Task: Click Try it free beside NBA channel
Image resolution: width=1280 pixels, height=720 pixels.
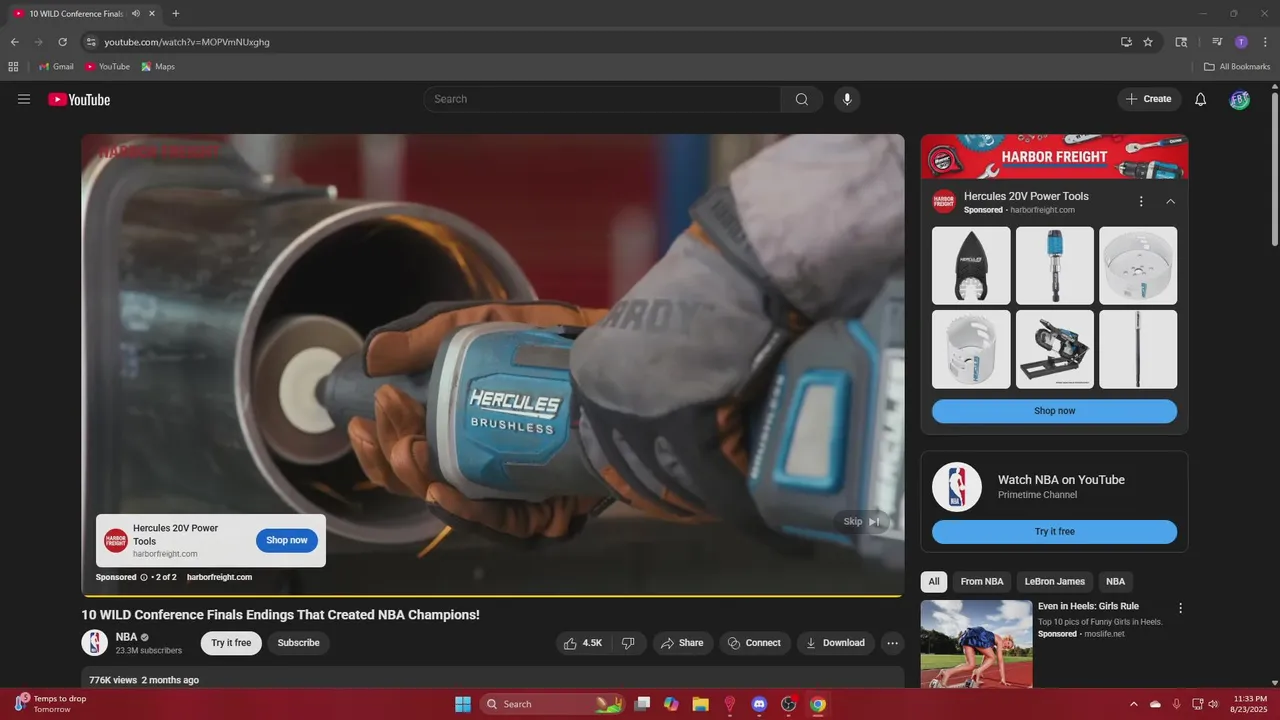Action: [231, 643]
